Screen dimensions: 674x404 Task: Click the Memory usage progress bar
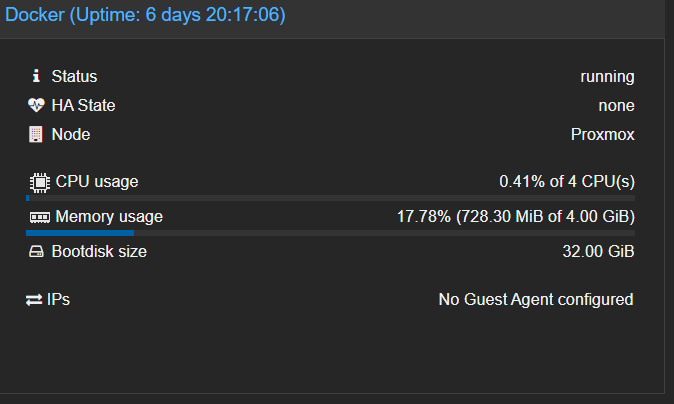click(x=330, y=233)
